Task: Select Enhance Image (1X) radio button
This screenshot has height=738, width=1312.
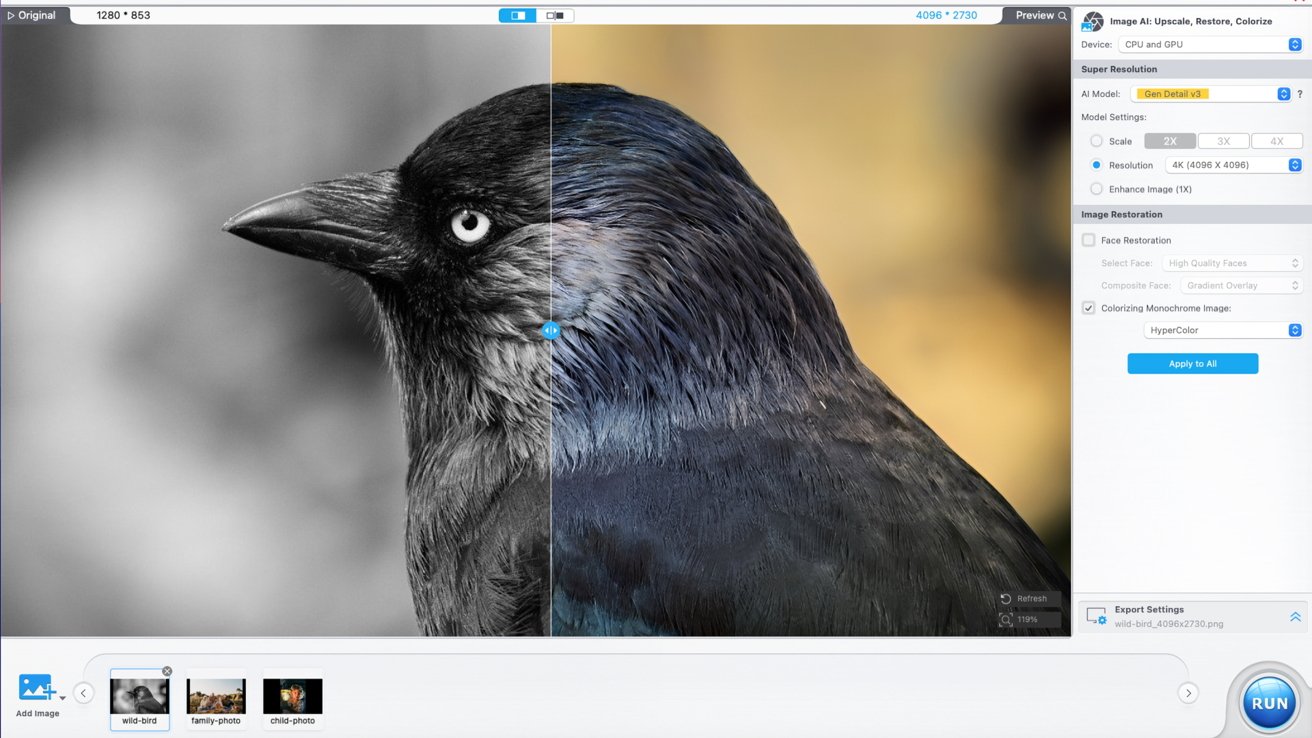Action: pos(1096,189)
